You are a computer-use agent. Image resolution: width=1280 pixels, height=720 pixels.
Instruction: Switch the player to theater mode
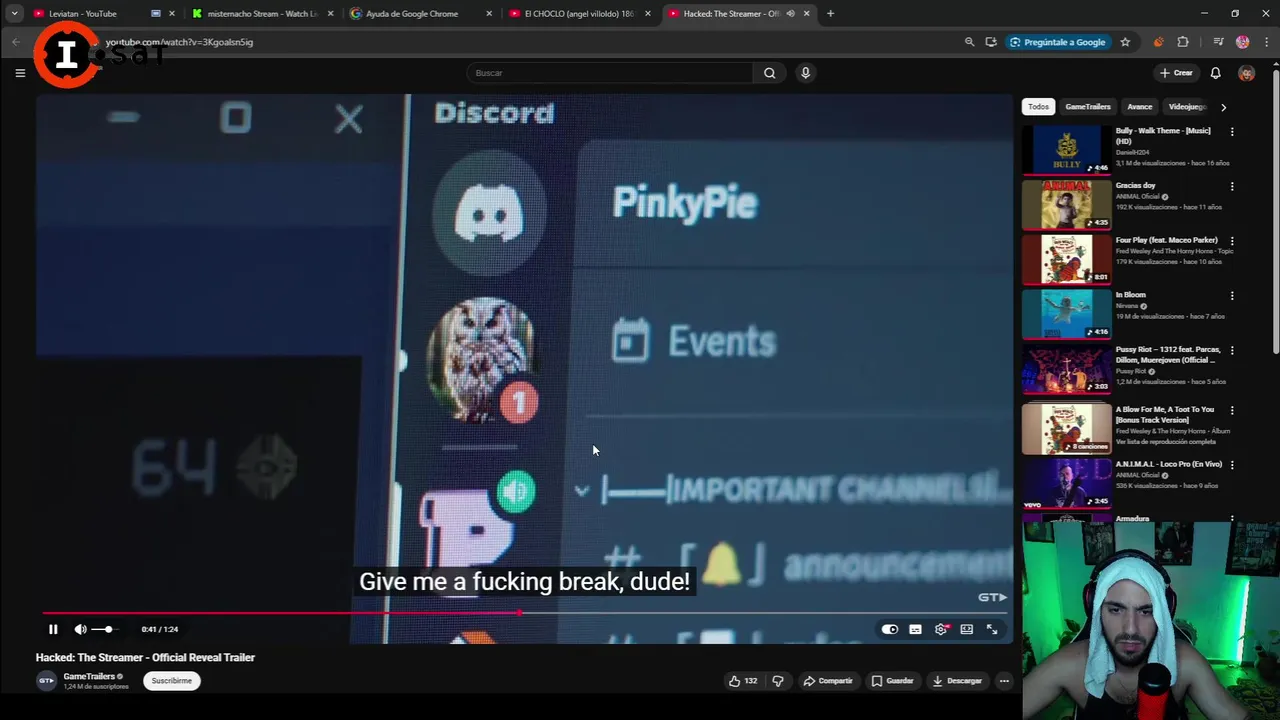966,629
